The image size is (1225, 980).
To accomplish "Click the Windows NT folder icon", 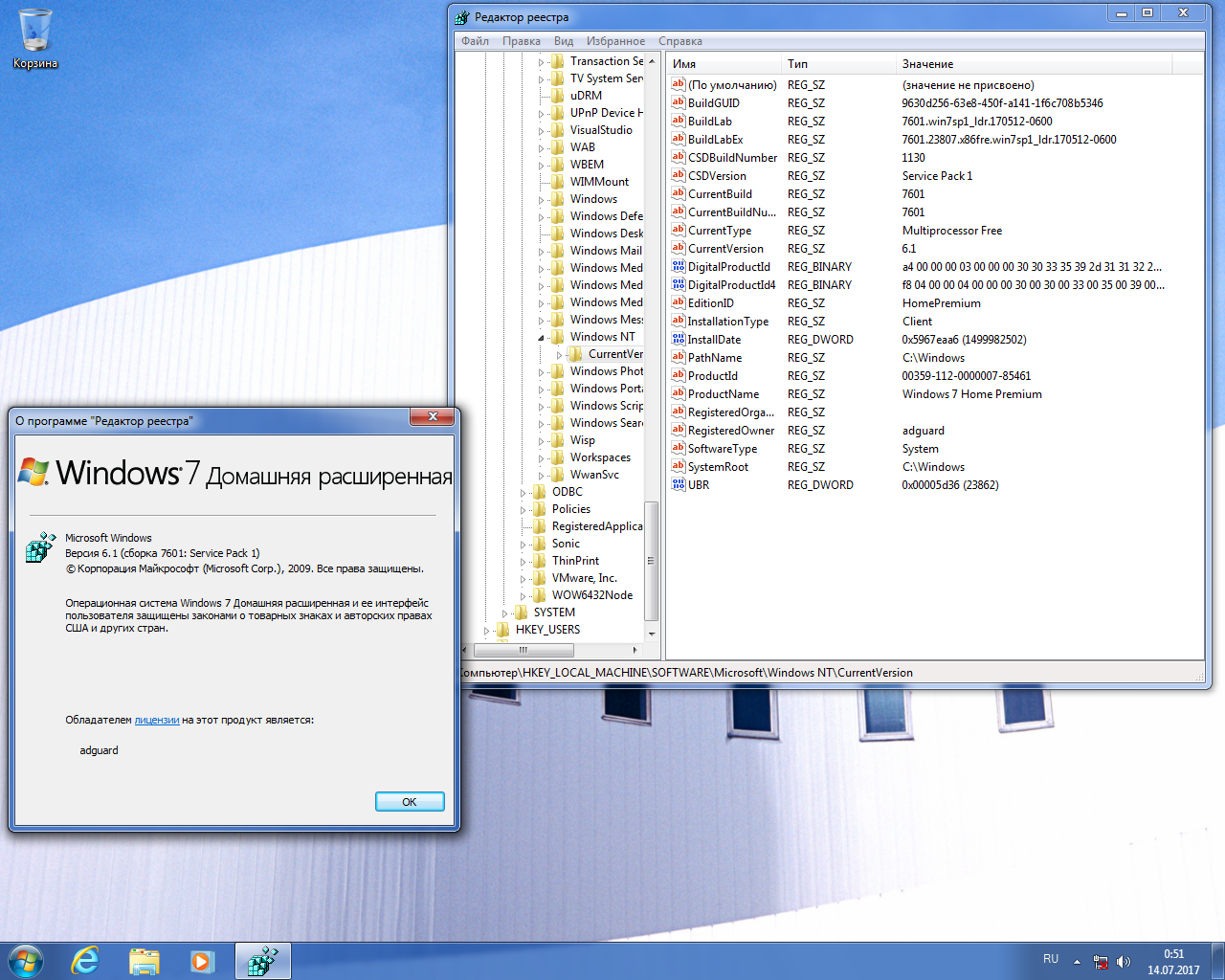I will click(558, 337).
